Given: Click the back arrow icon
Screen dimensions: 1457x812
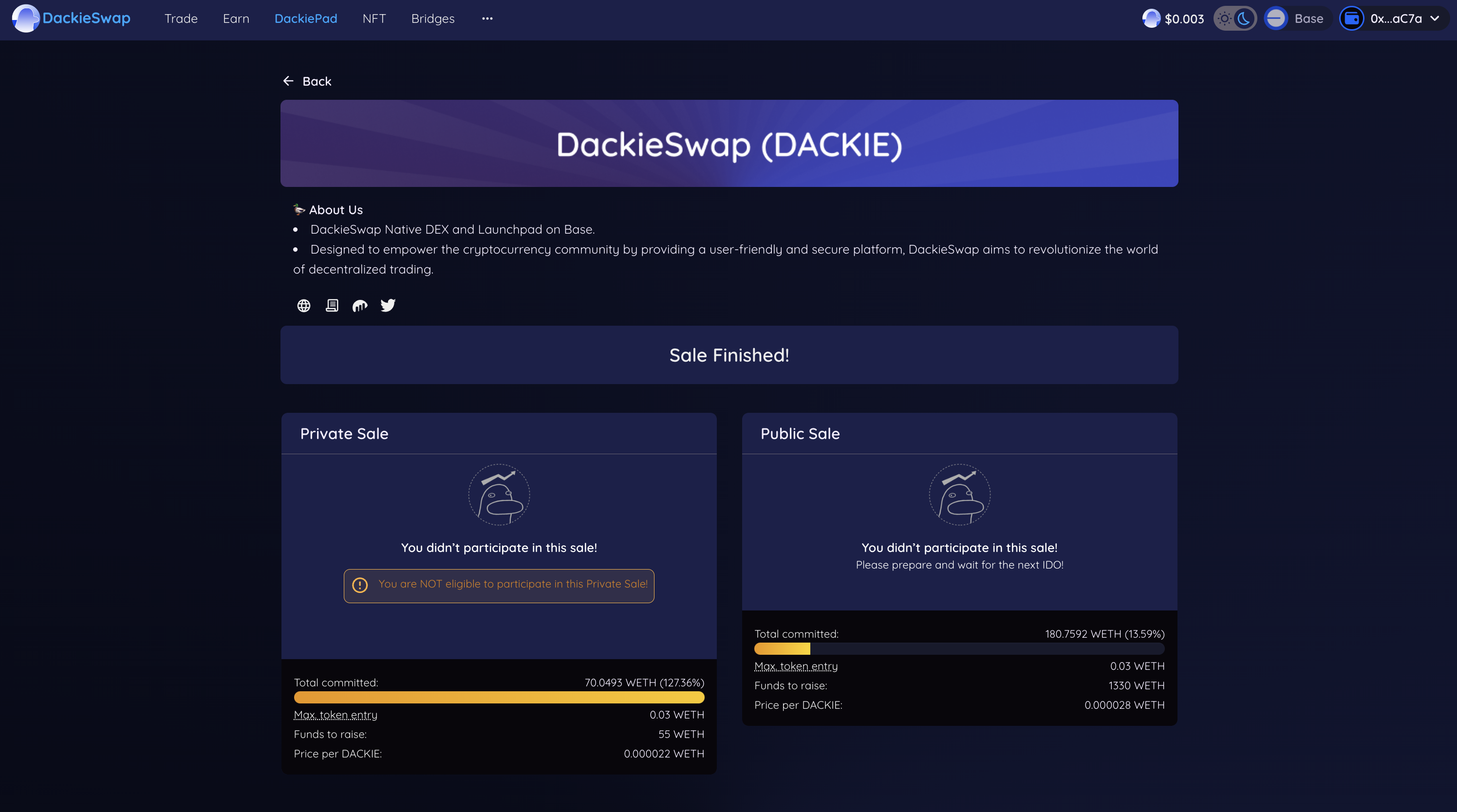Looking at the screenshot, I should [x=288, y=81].
